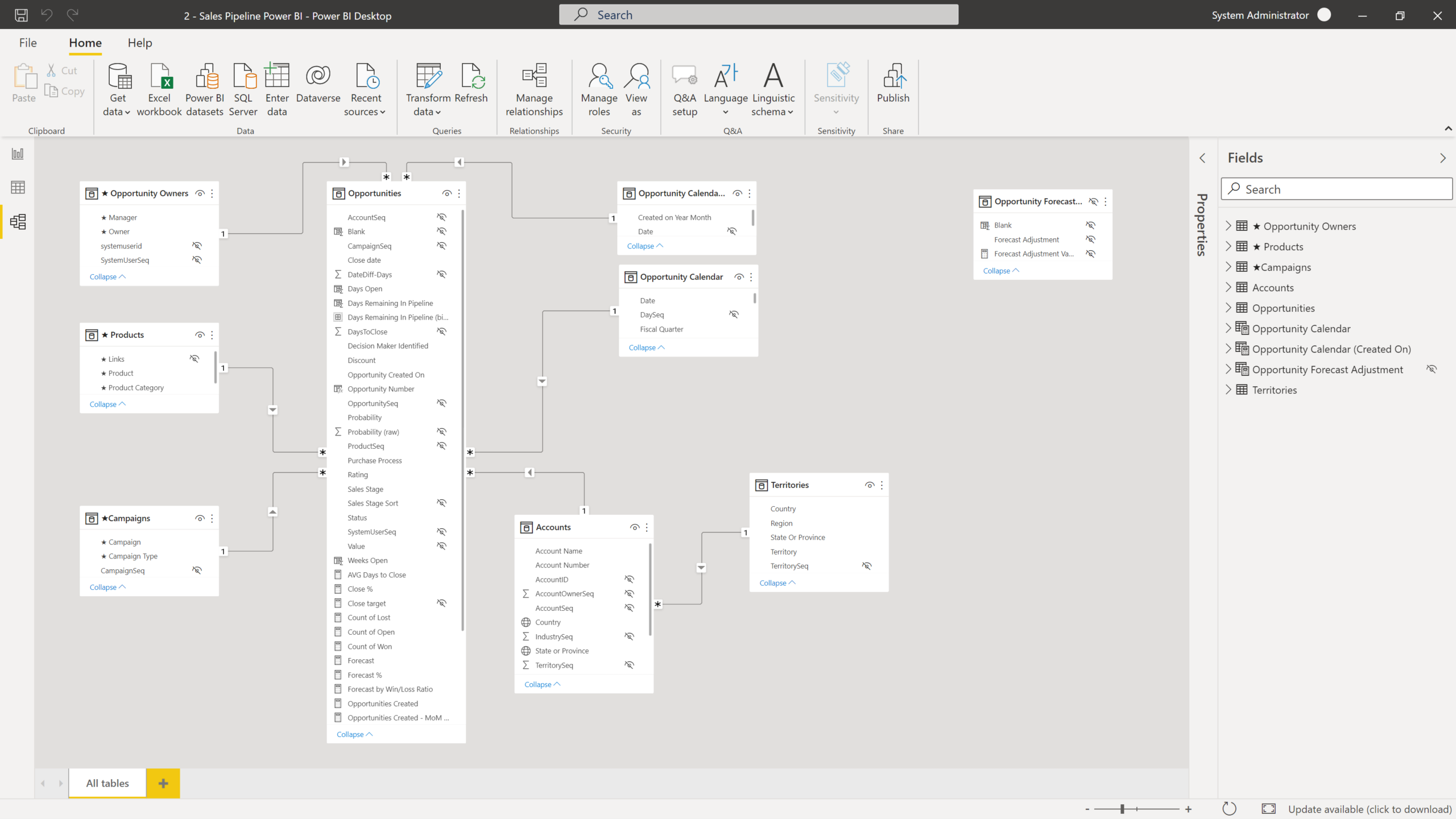The height and width of the screenshot is (819, 1456).
Task: Hide the SystemUserSeq field in Opportunity Owners
Action: [x=197, y=259]
